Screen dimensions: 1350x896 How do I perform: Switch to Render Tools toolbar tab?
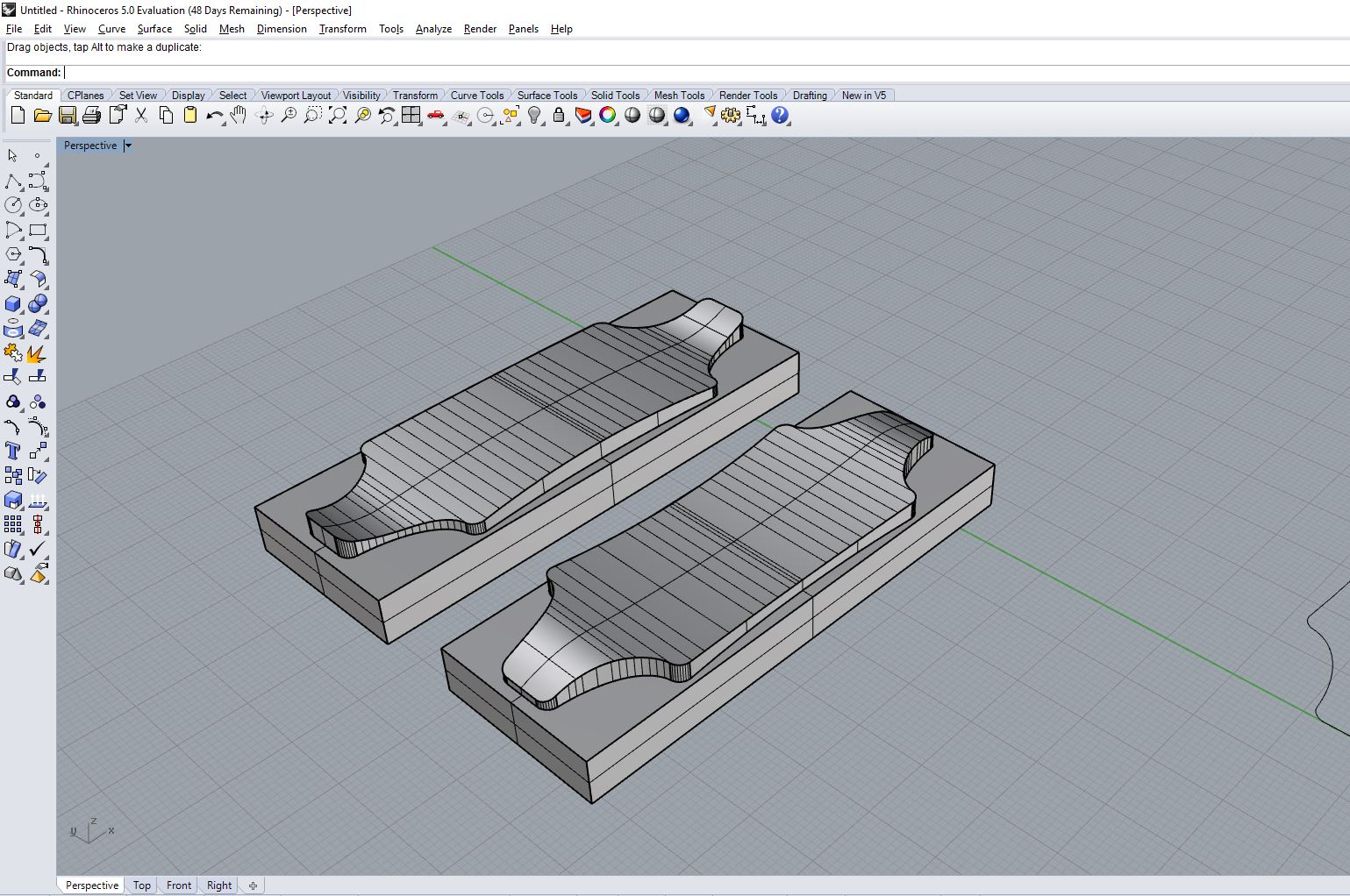(x=748, y=96)
